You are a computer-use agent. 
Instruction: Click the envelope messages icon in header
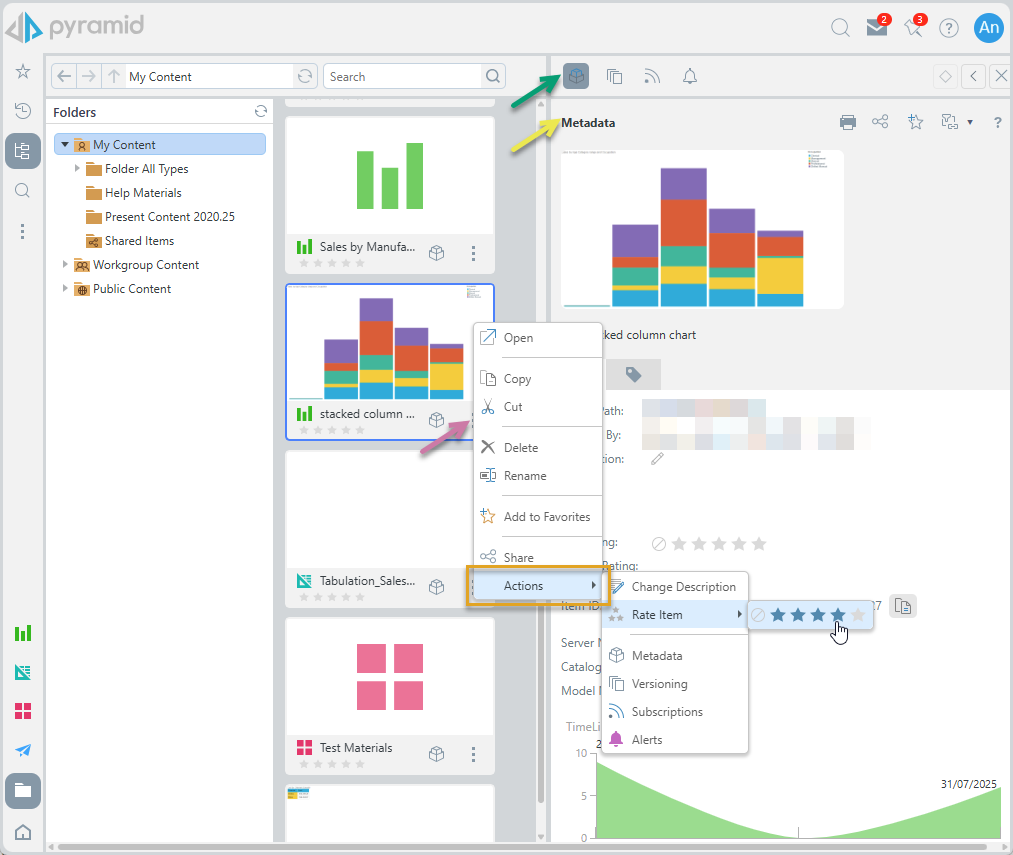(x=877, y=28)
